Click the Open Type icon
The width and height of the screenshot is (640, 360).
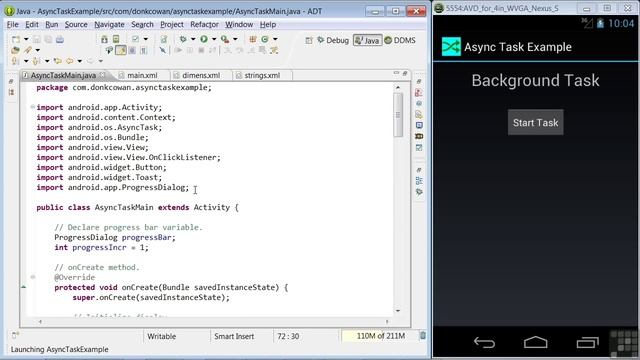click(x=16, y=50)
